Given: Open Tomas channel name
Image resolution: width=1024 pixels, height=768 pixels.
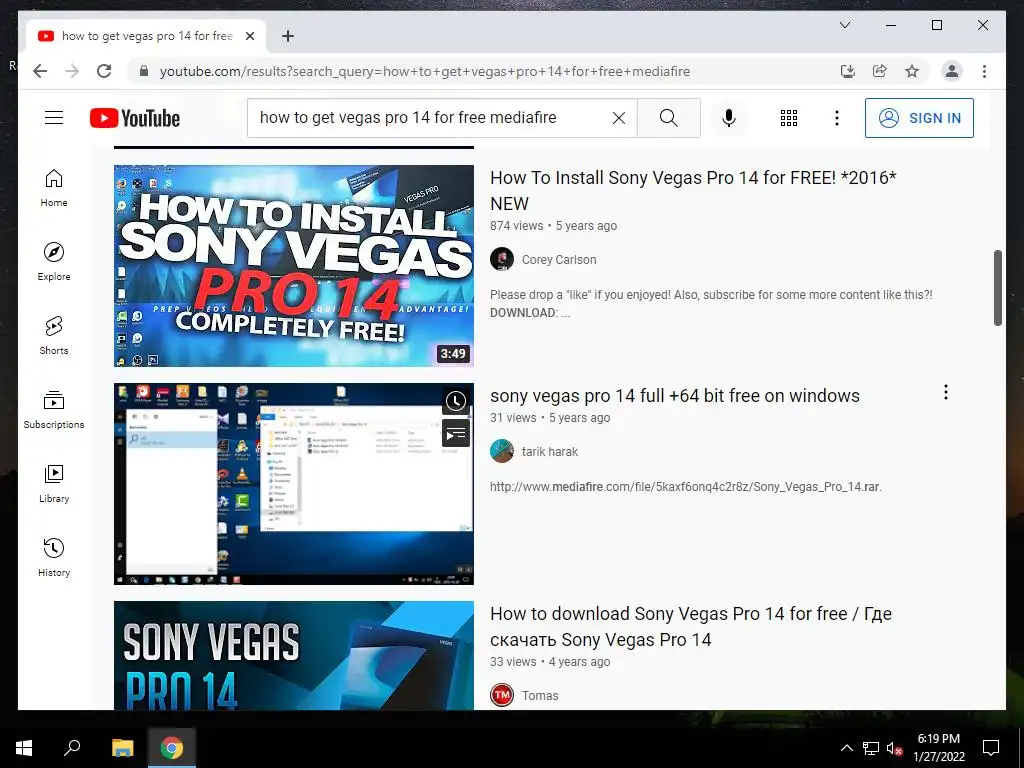Looking at the screenshot, I should [540, 696].
